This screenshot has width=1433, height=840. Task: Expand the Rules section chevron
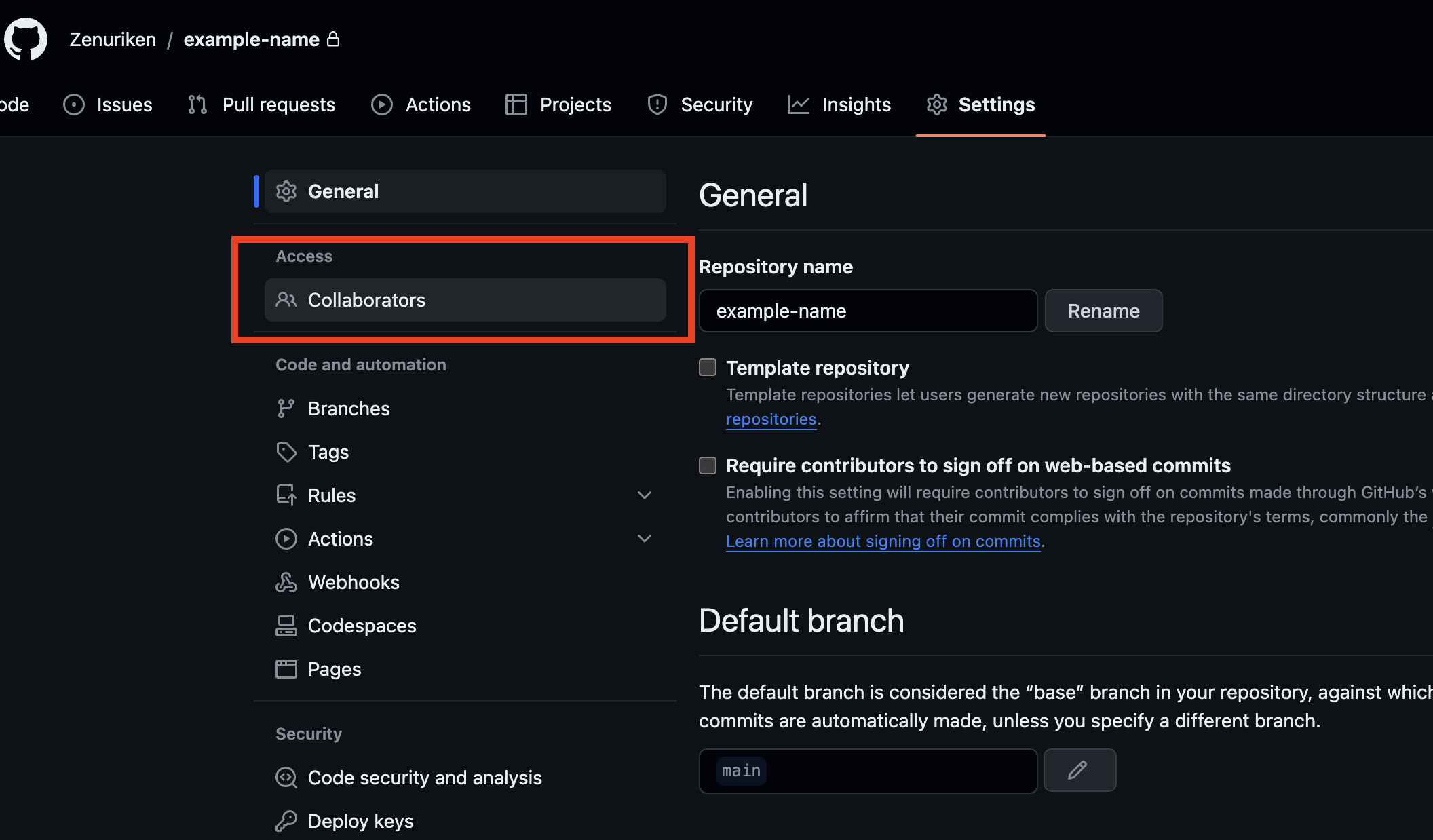click(645, 495)
